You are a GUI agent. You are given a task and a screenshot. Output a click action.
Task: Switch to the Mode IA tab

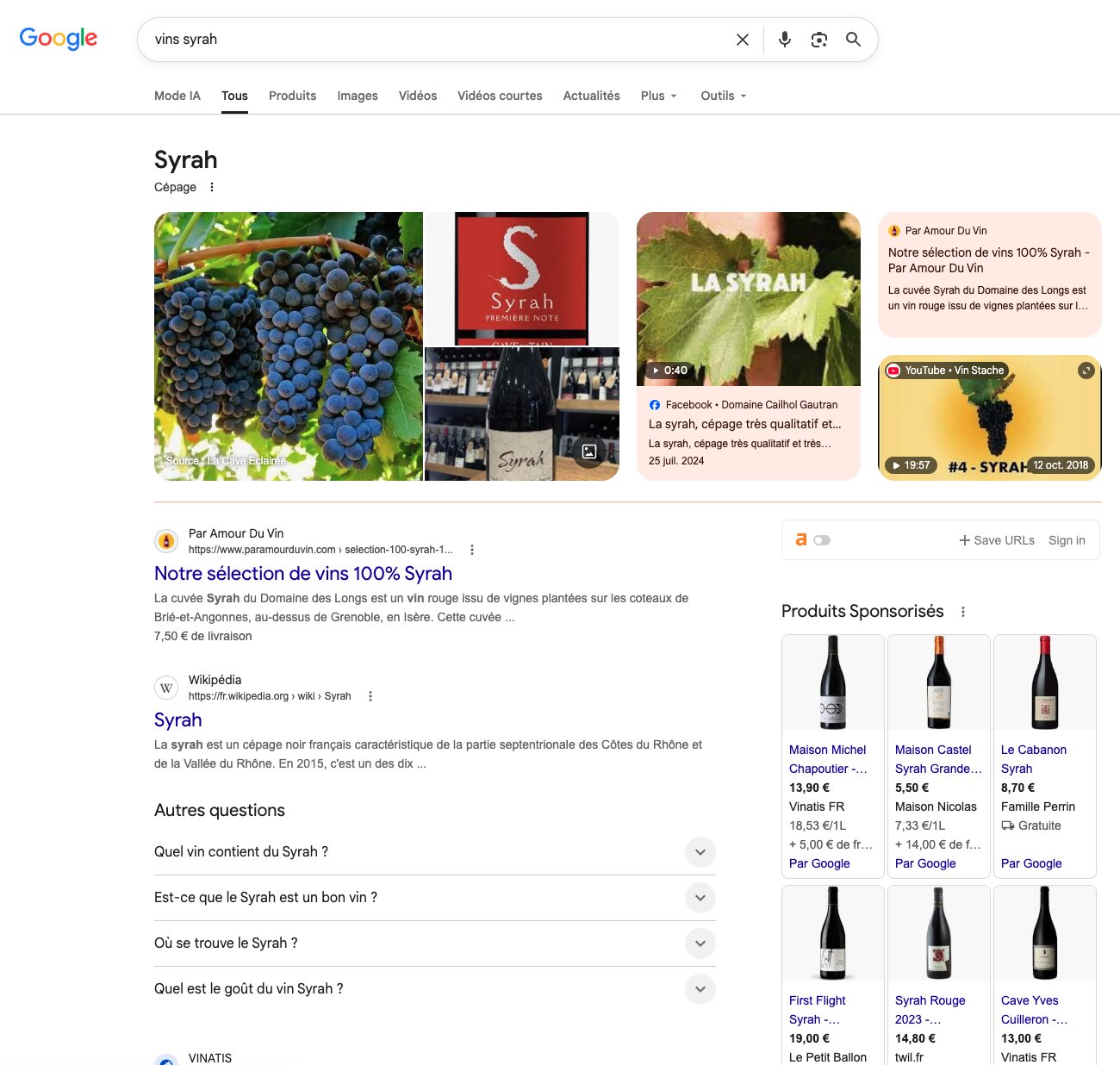point(177,96)
